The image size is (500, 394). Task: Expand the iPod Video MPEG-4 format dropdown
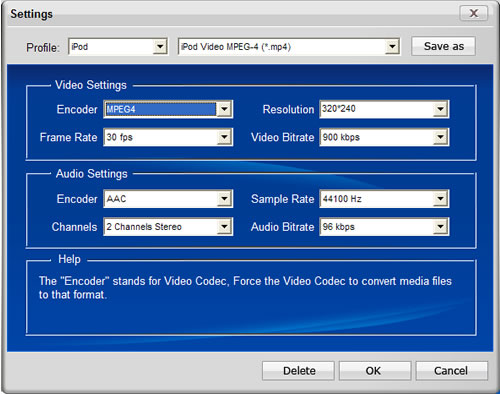392,46
